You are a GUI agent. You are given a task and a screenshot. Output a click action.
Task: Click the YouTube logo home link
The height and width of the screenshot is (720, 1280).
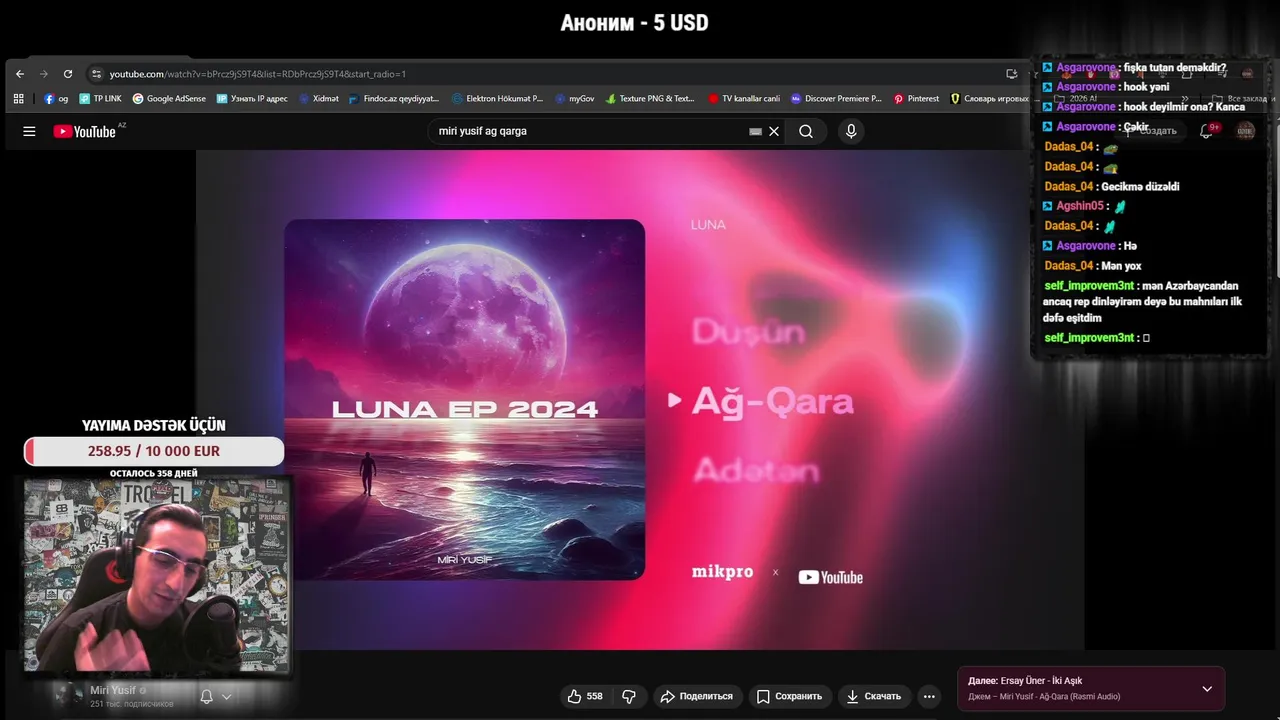coord(85,131)
